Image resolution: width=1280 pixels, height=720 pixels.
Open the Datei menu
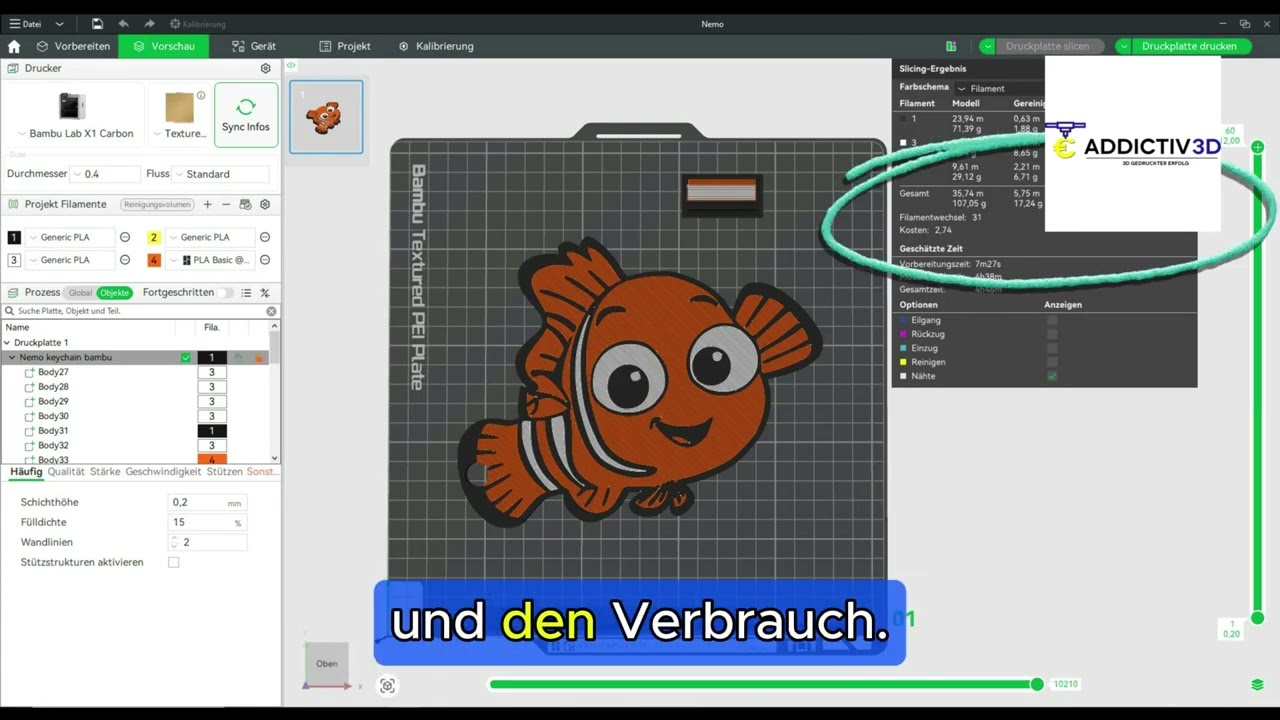(x=25, y=24)
